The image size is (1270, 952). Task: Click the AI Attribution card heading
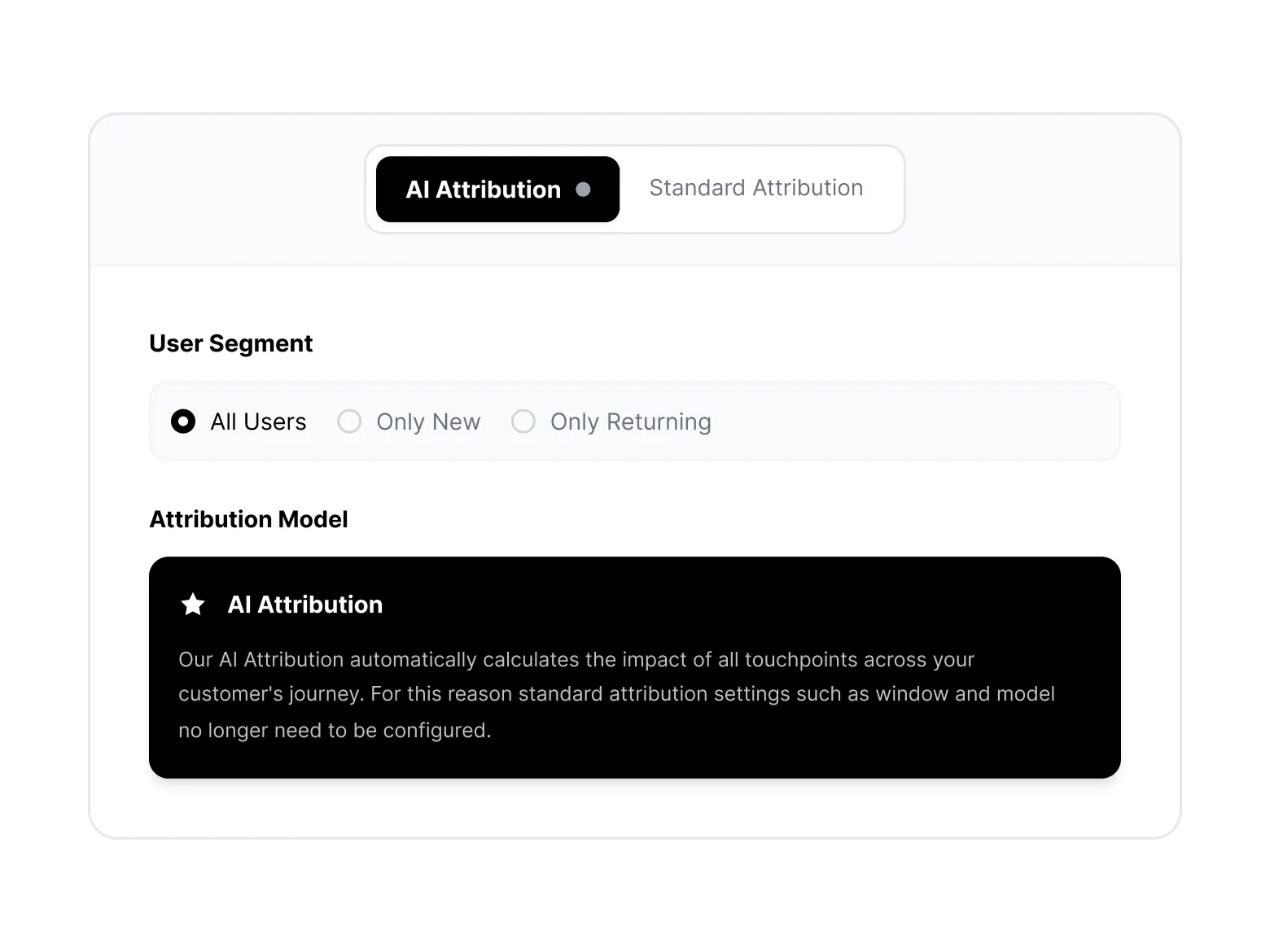tap(304, 605)
